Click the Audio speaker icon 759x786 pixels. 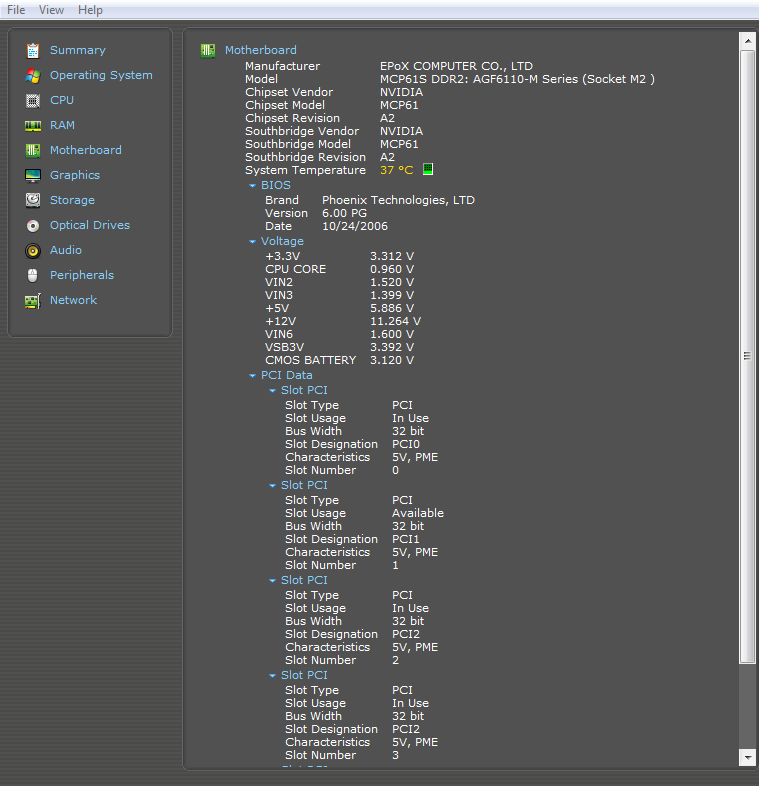point(33,251)
